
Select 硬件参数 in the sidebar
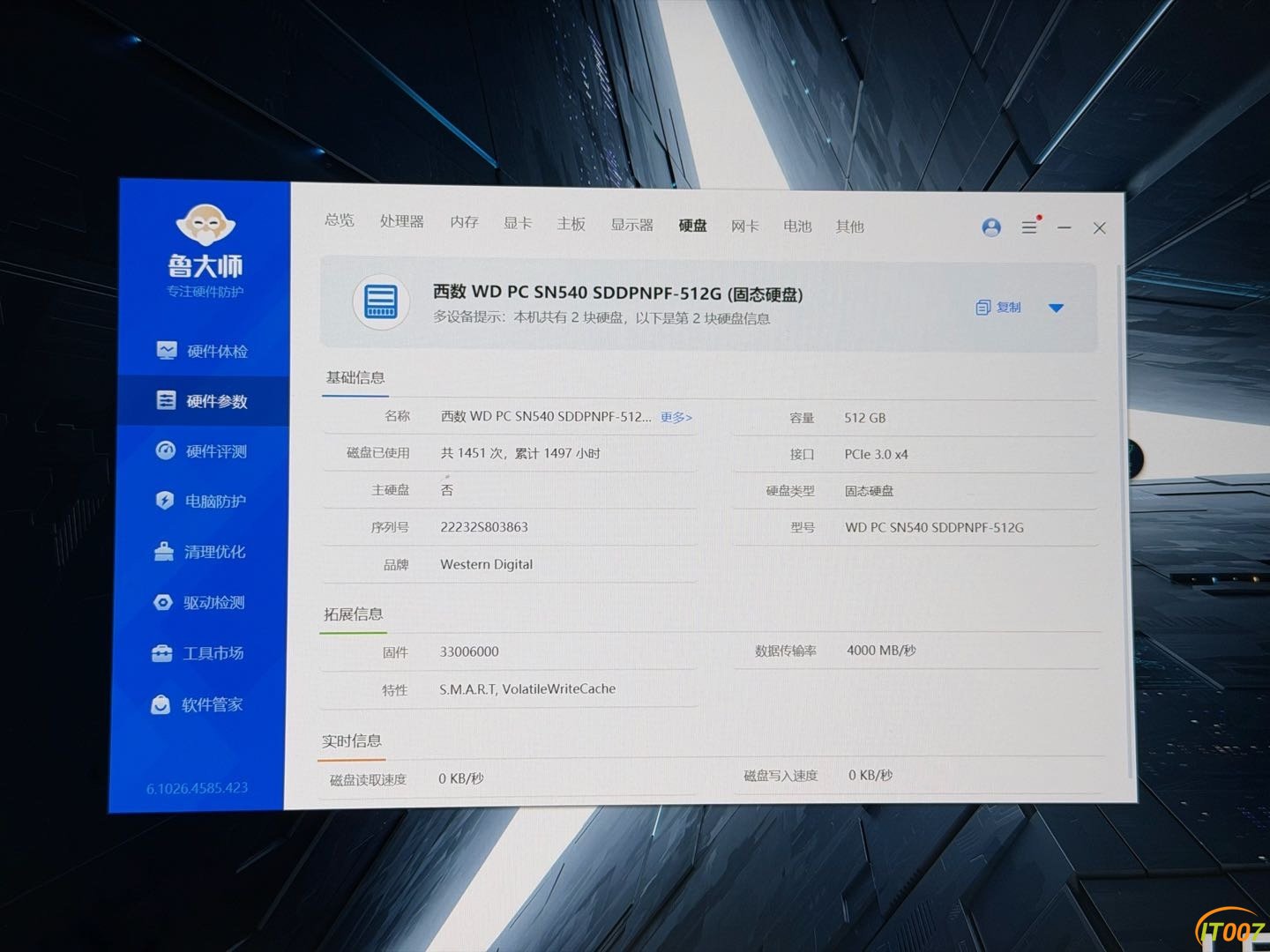tap(203, 401)
